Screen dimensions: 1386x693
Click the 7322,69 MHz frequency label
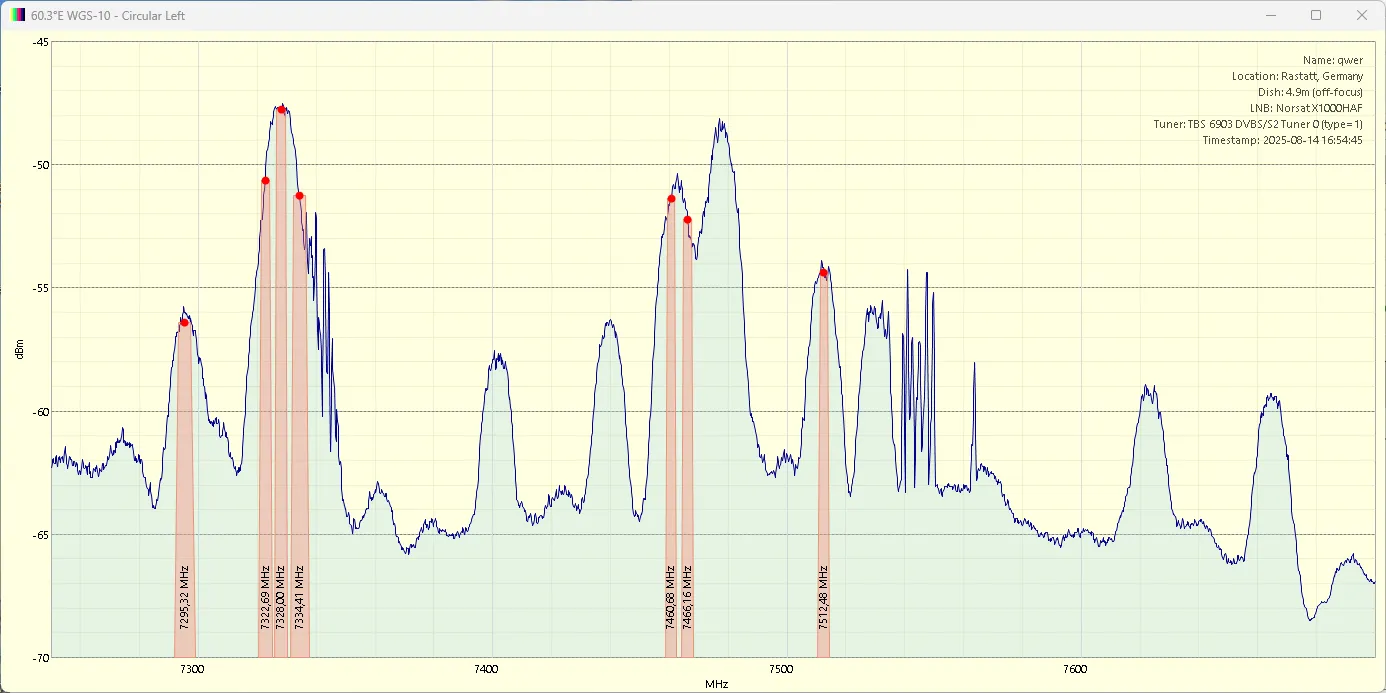click(265, 597)
